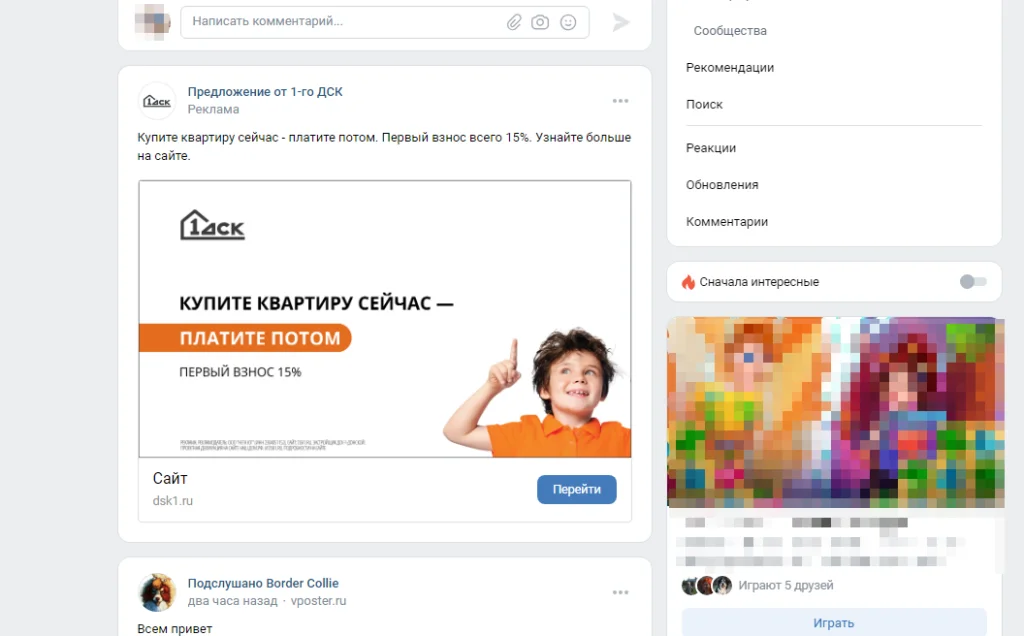Screen dimensions: 1024x636
Task: Select Поиск in the side menu
Action: click(x=704, y=104)
